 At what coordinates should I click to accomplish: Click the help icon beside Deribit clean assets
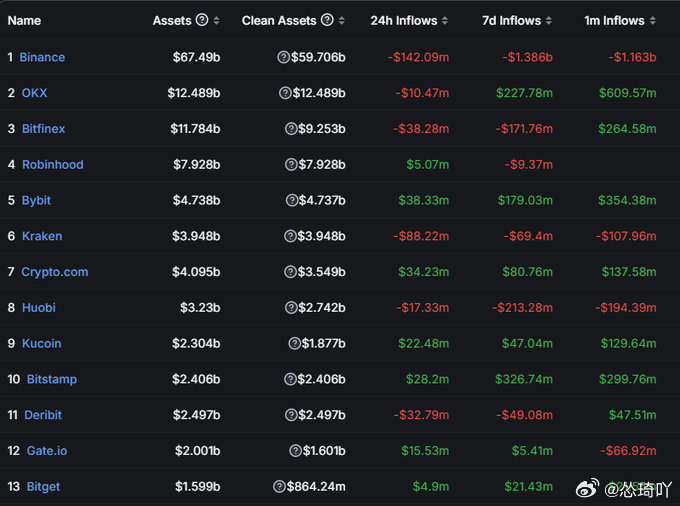click(x=291, y=415)
